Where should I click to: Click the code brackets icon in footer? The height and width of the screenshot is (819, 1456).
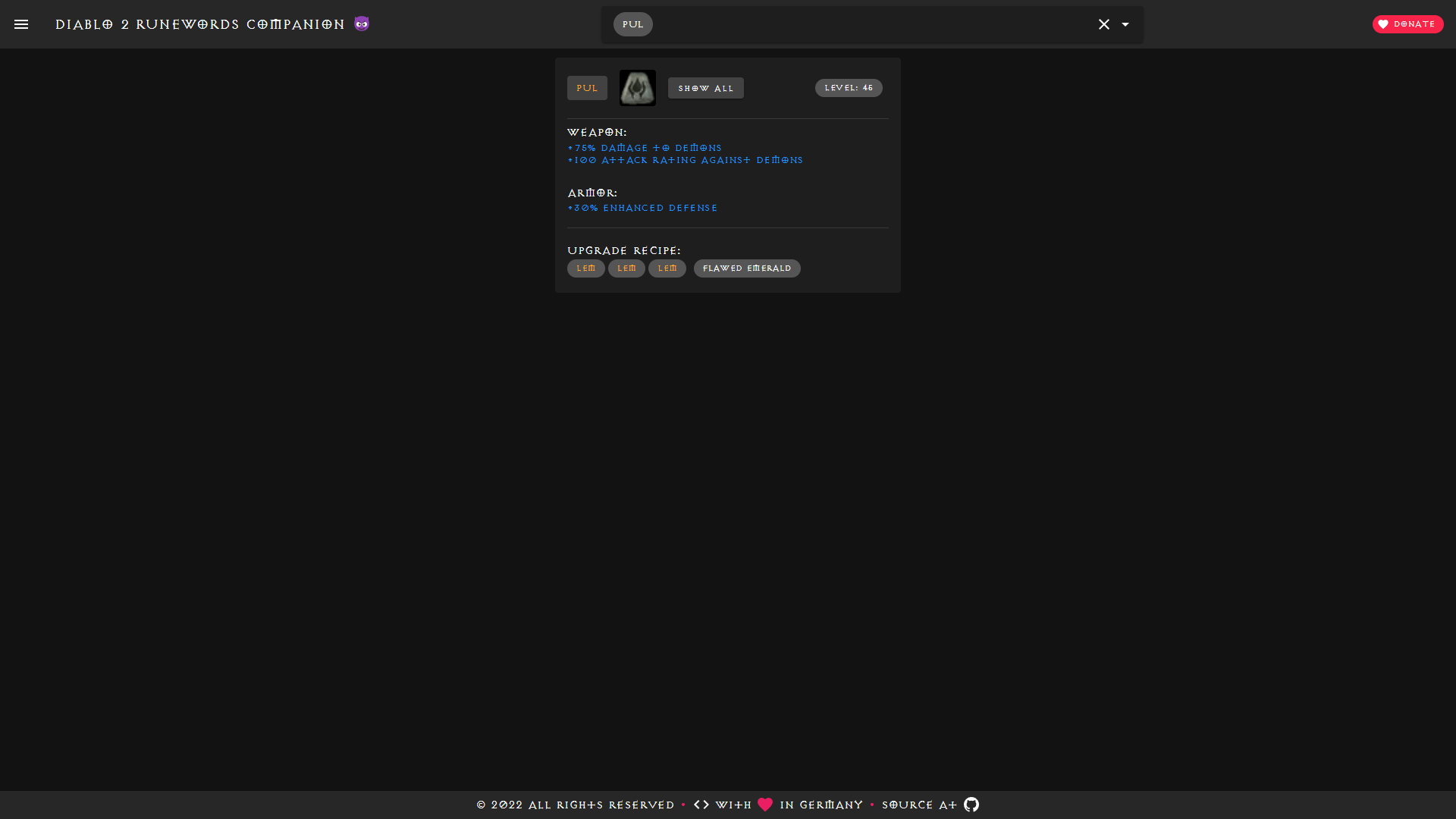click(701, 805)
